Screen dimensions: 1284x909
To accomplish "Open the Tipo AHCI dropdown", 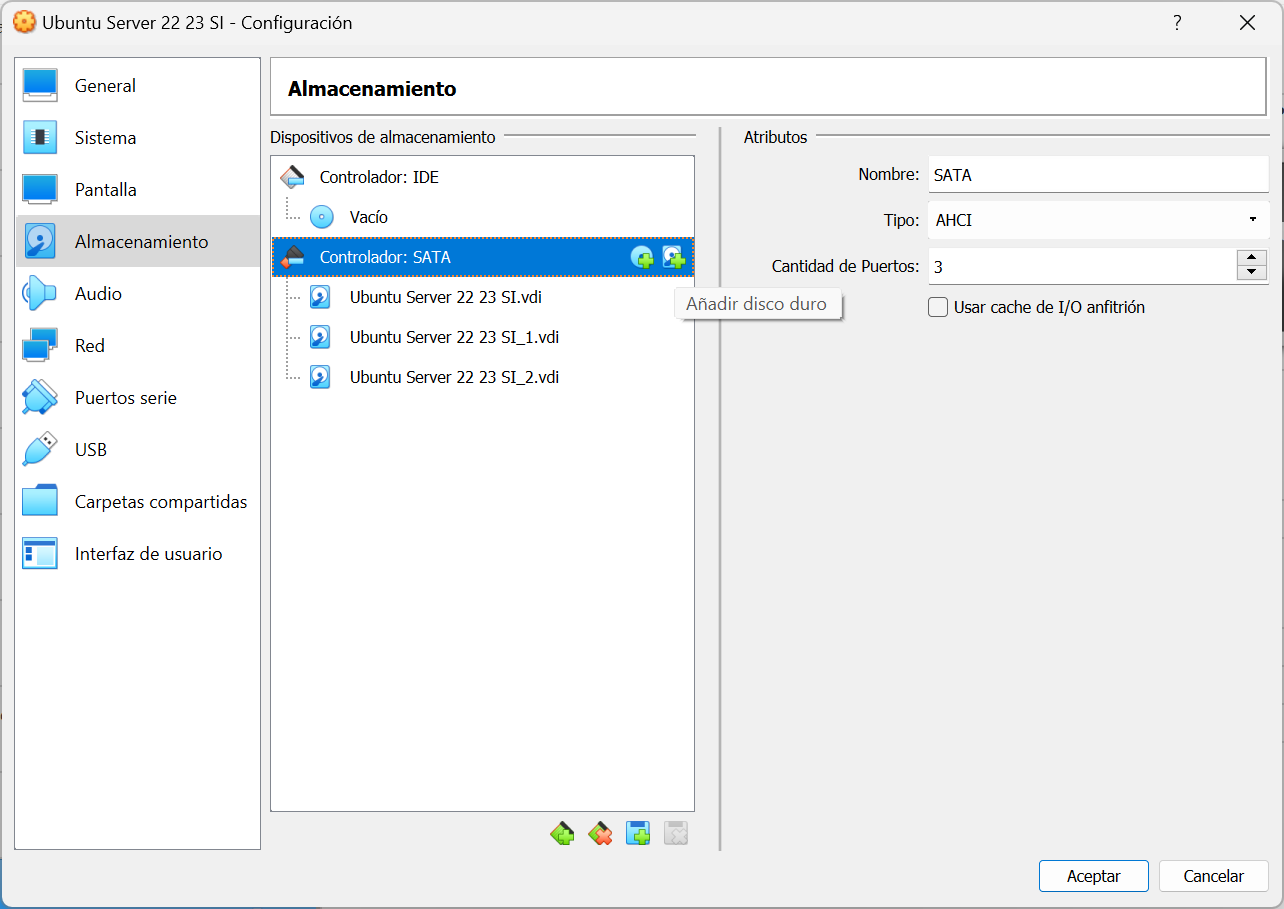I will pyautogui.click(x=1098, y=220).
